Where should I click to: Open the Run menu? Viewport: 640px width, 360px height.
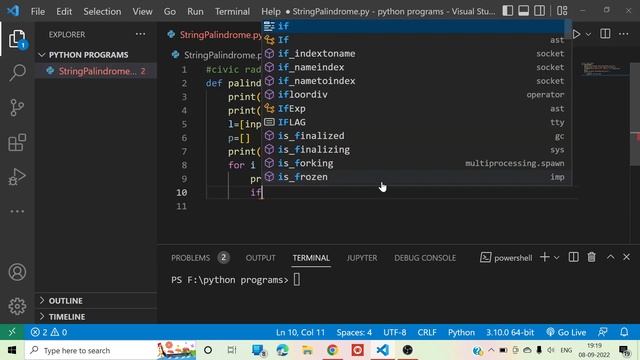(195, 11)
